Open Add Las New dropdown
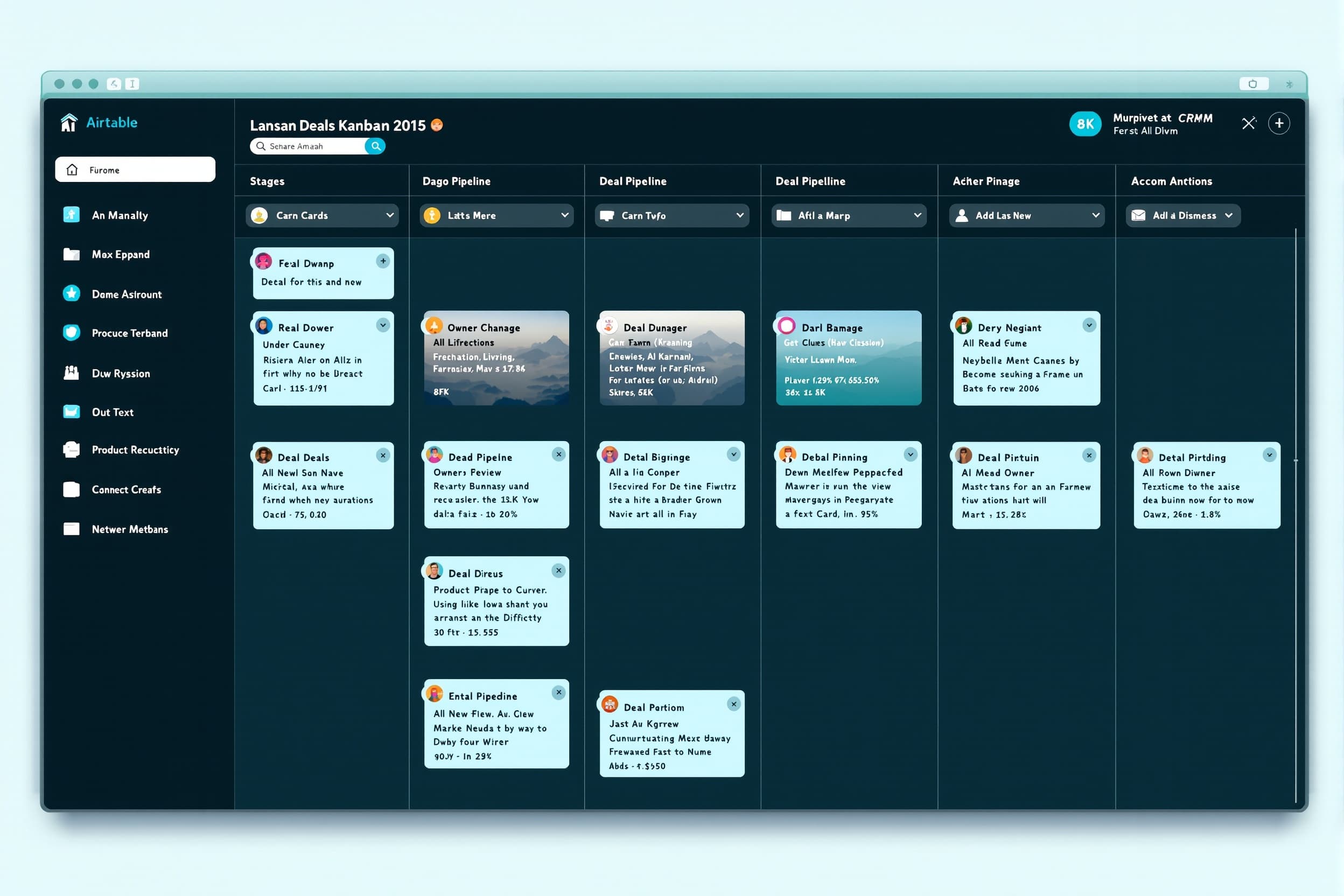1344x896 pixels. [x=1026, y=215]
